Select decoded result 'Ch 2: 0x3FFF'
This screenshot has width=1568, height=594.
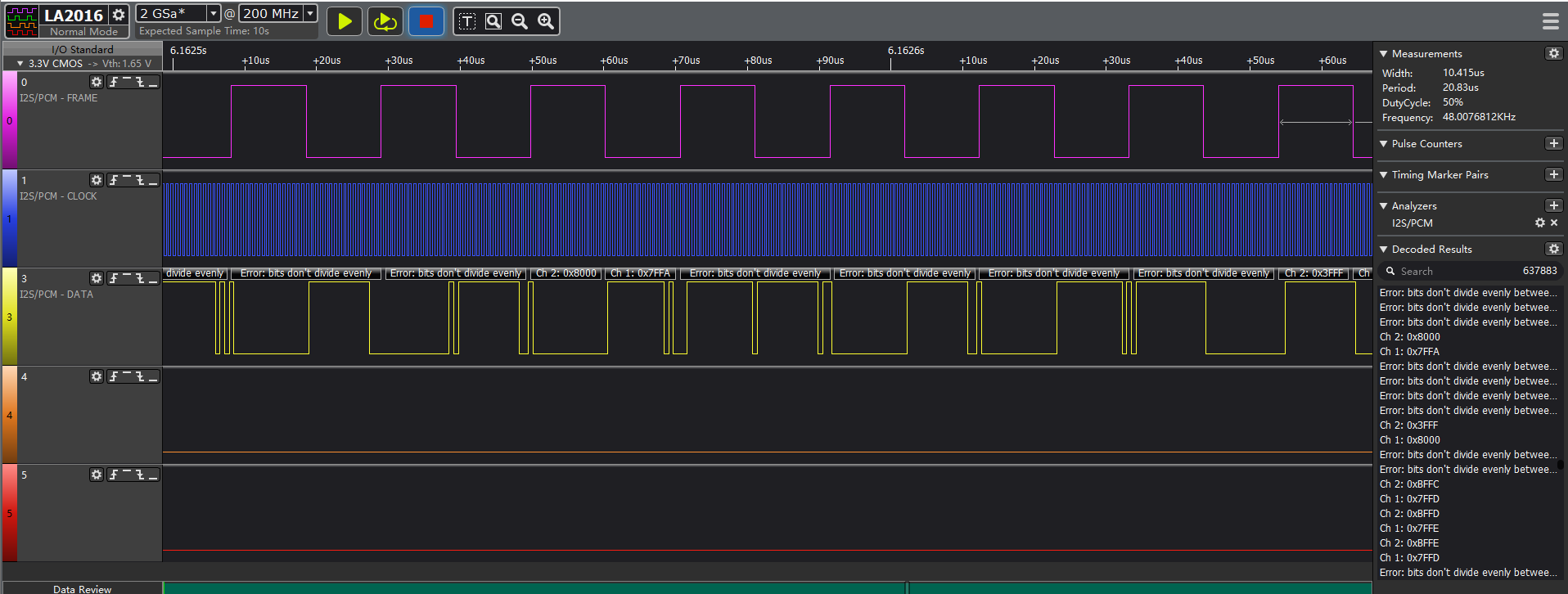[x=1408, y=425]
